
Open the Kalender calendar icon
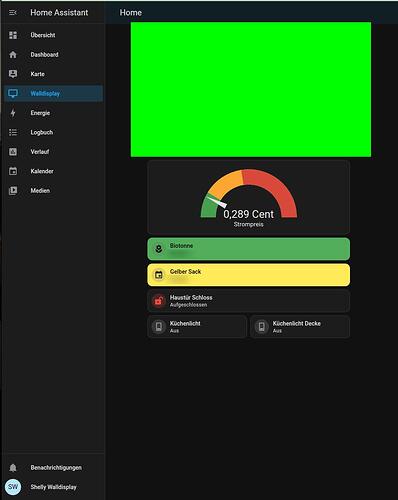pos(13,171)
